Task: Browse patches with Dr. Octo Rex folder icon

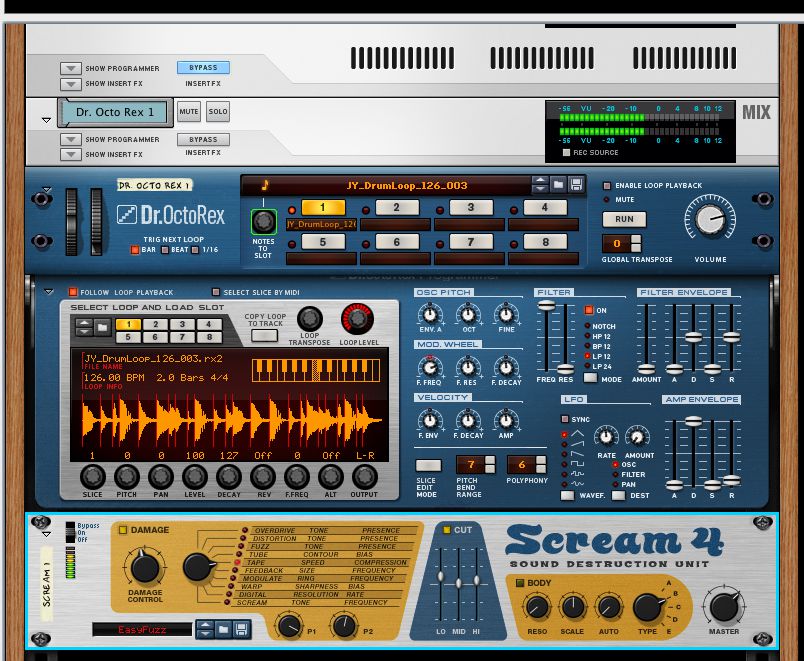Action: 558,185
